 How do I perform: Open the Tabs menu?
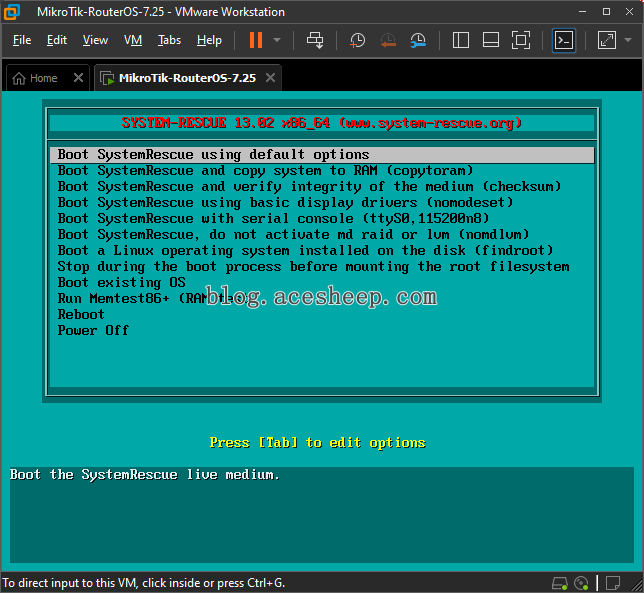(x=169, y=40)
